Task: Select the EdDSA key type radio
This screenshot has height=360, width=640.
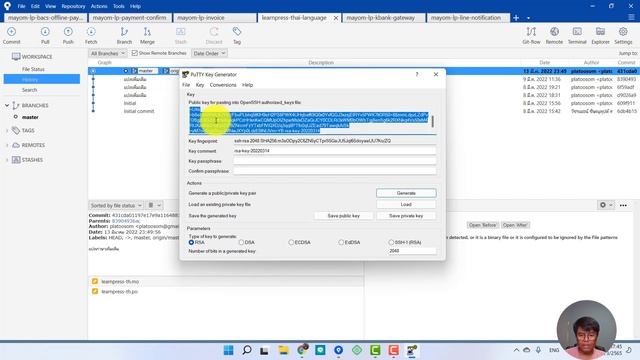Action: [x=341, y=242]
